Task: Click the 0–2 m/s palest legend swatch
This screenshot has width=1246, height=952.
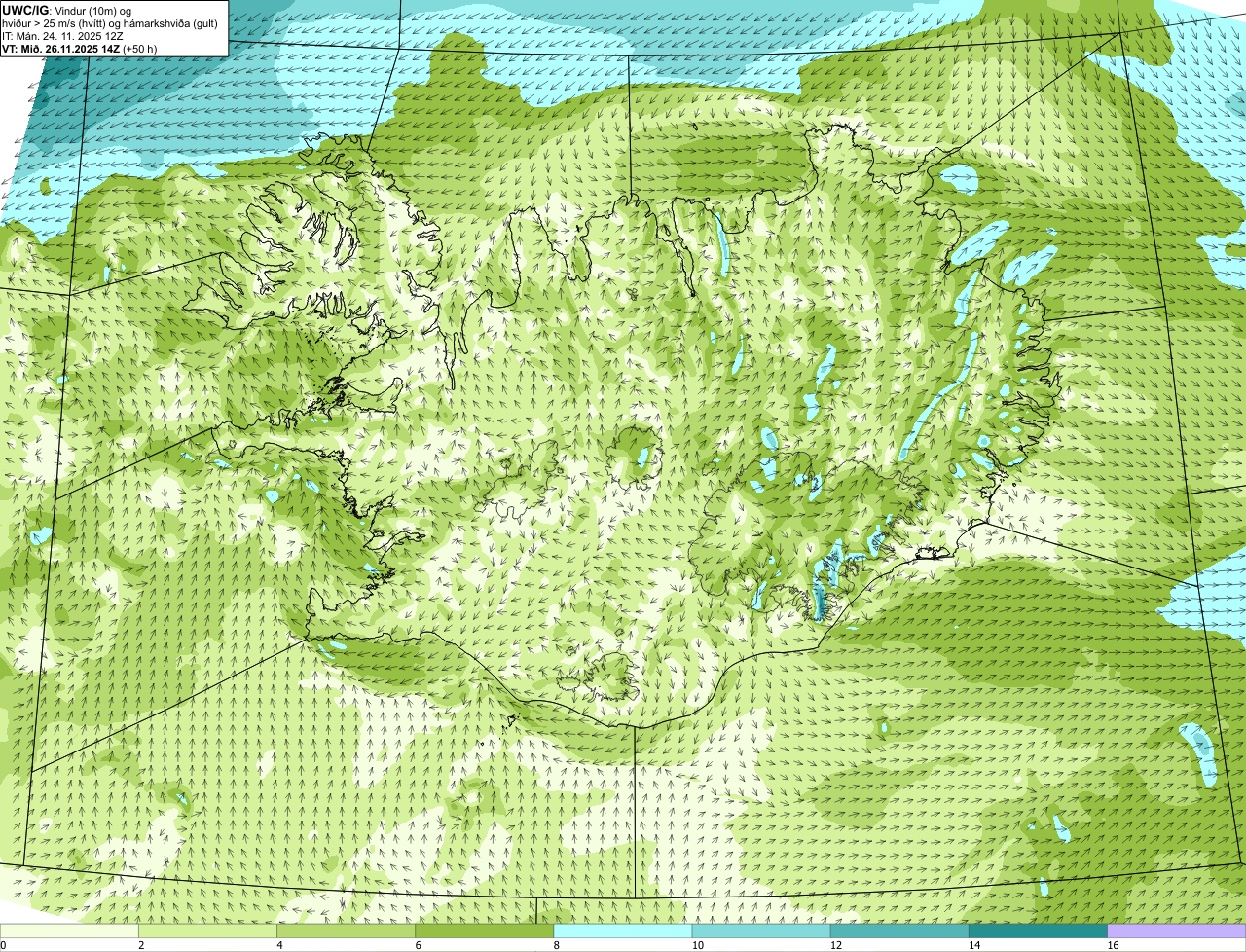Action: [x=69, y=932]
